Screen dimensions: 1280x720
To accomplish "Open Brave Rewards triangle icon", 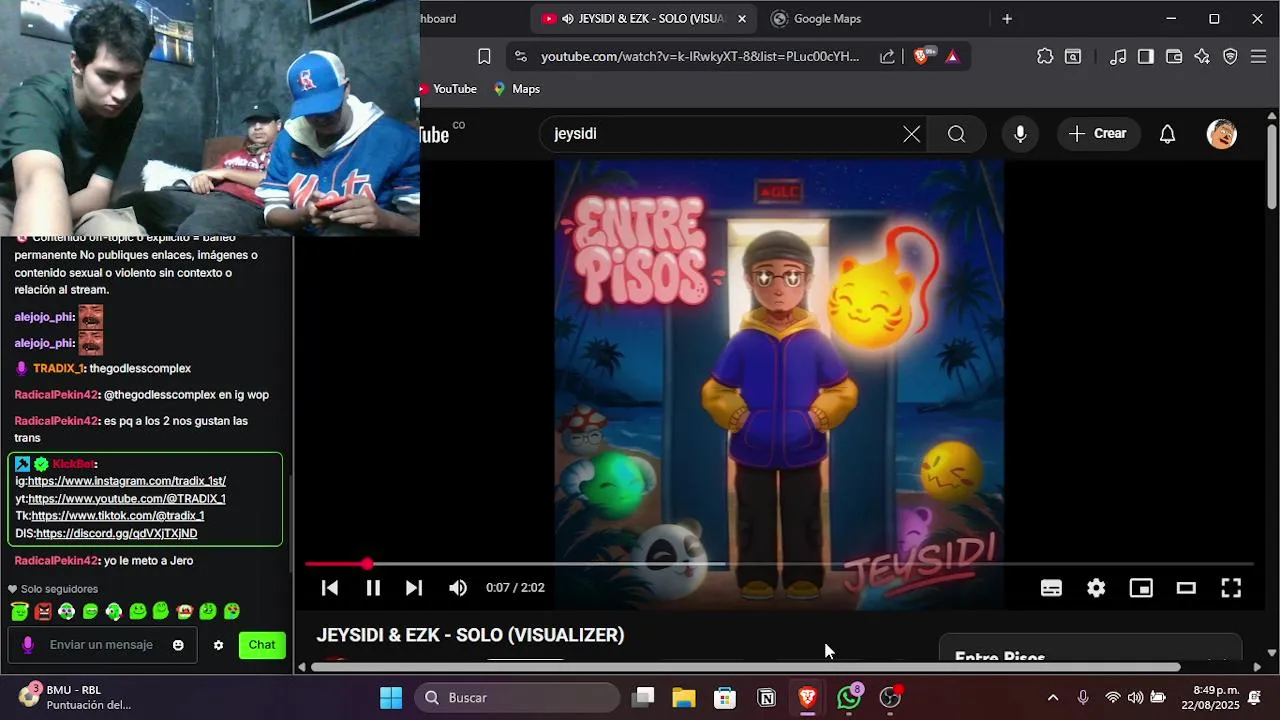I will pyautogui.click(x=952, y=57).
